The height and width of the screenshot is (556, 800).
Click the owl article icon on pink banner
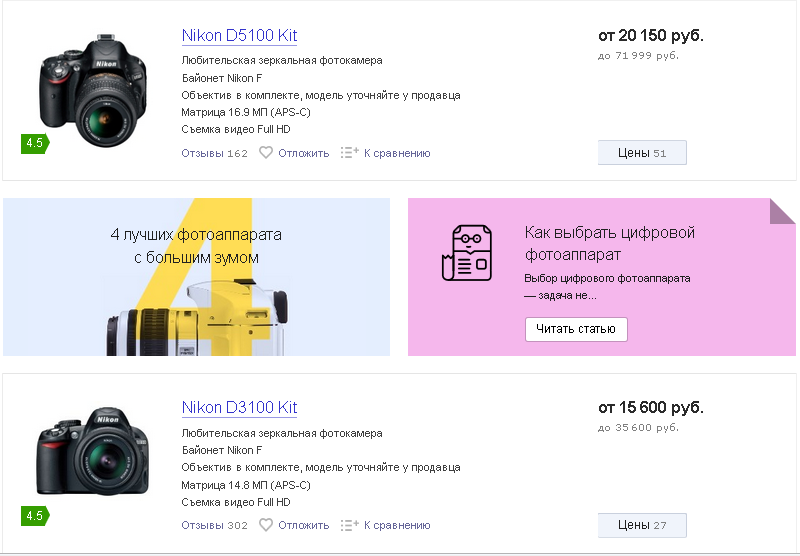point(466,252)
